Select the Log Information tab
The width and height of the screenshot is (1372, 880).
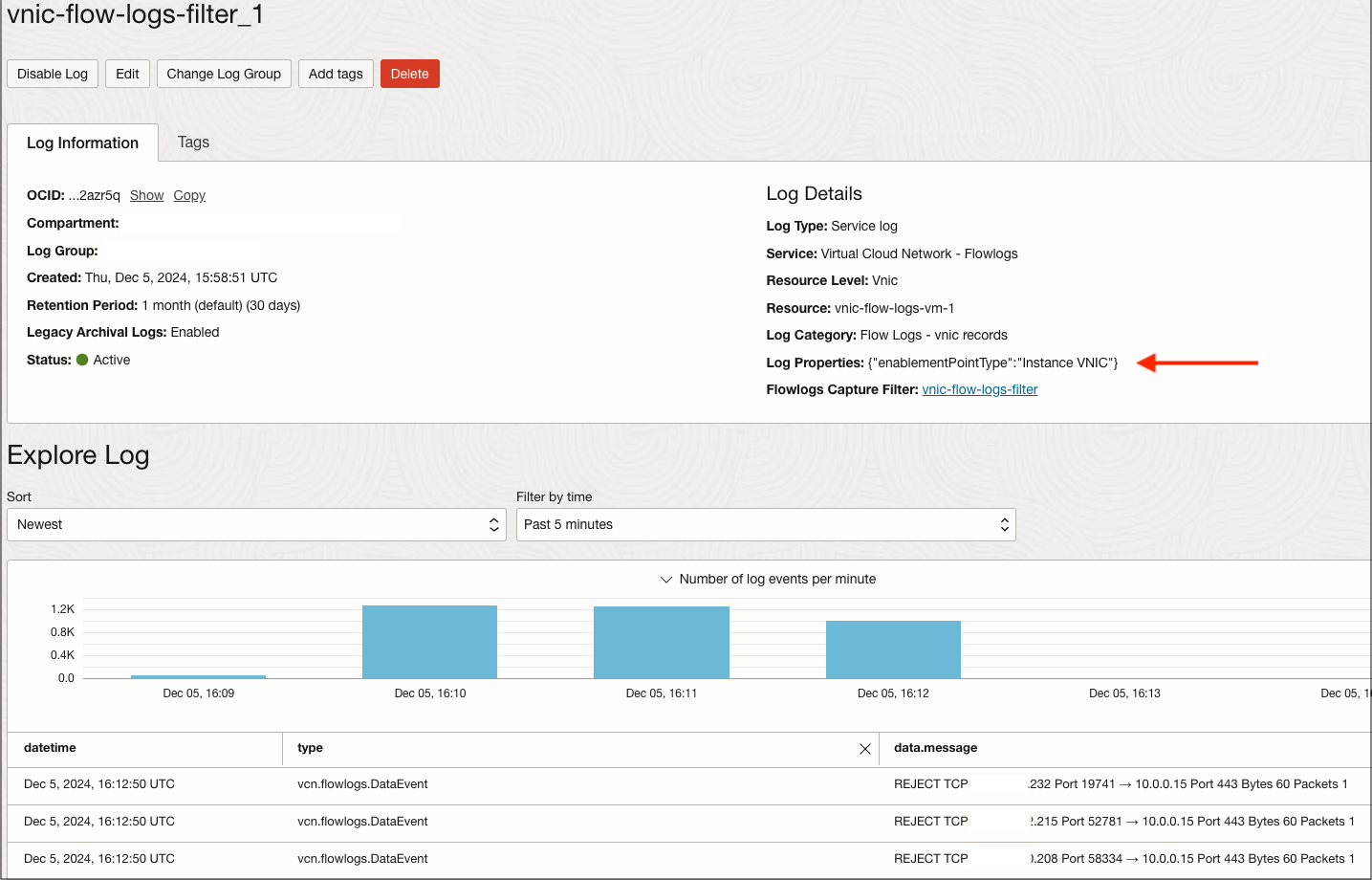click(x=82, y=143)
